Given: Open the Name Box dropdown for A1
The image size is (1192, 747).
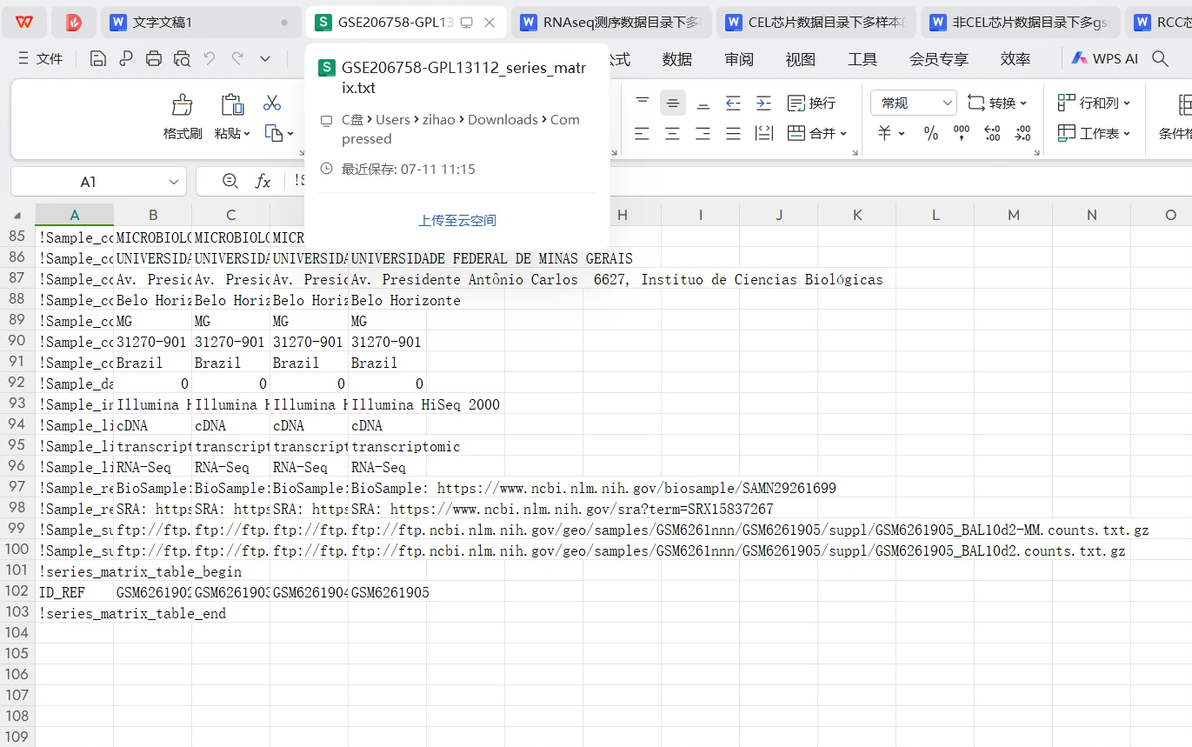Looking at the screenshot, I should tap(173, 182).
